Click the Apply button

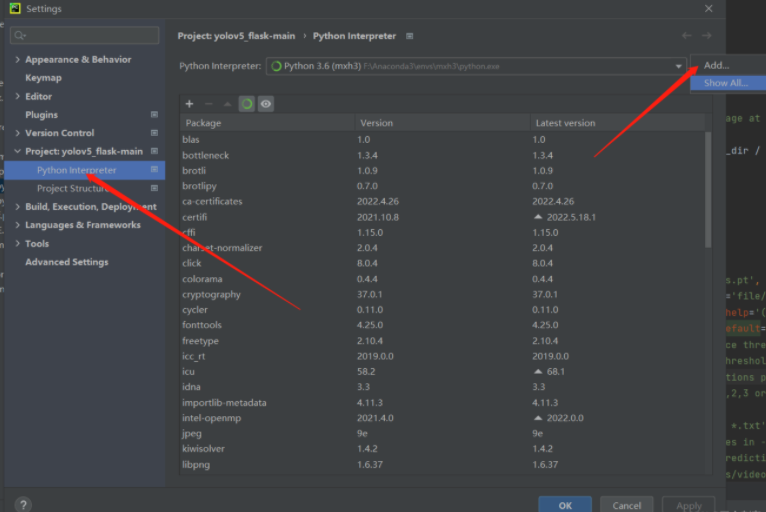pyautogui.click(x=689, y=505)
